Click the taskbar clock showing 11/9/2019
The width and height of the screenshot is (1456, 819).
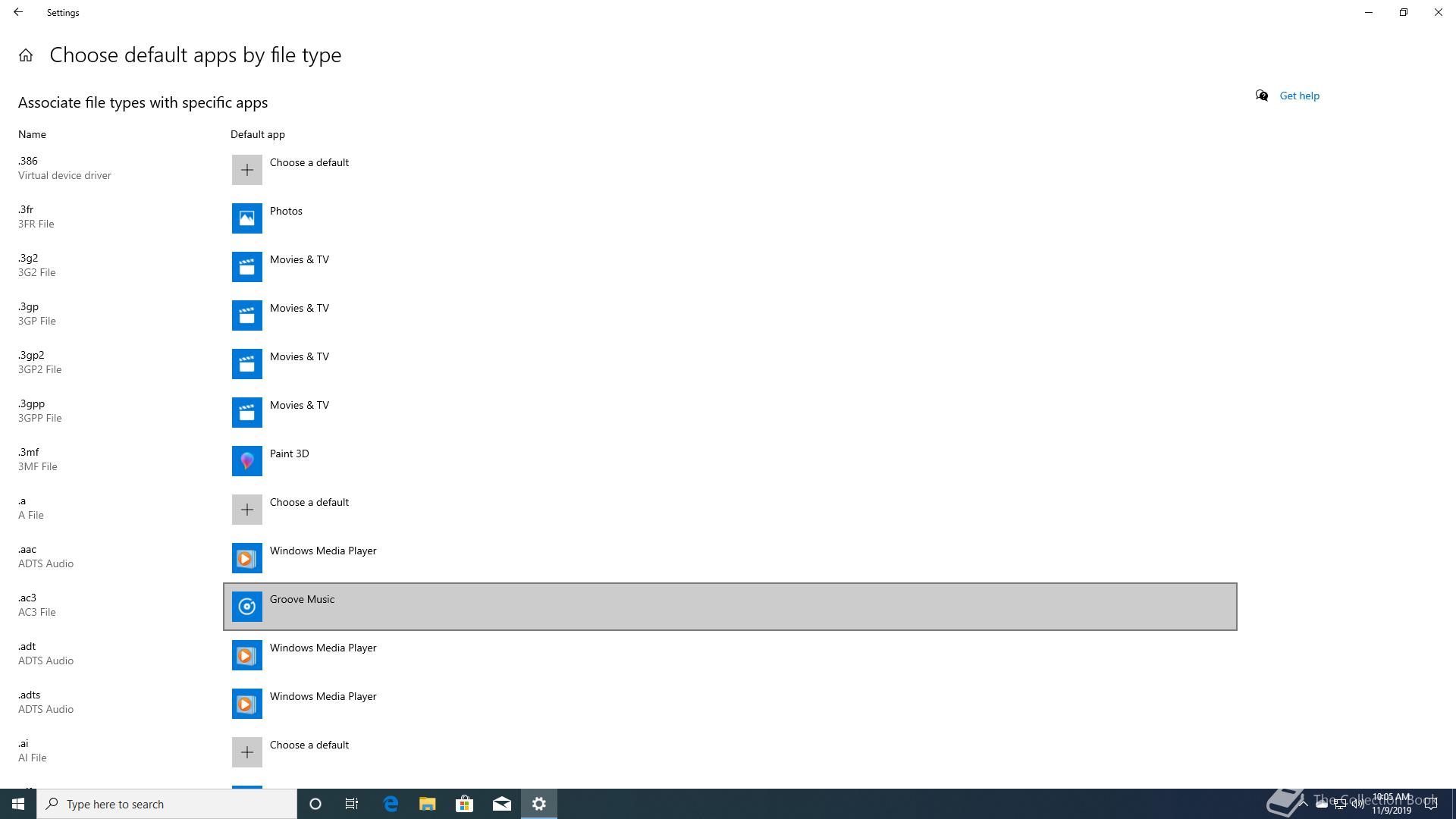(1392, 804)
